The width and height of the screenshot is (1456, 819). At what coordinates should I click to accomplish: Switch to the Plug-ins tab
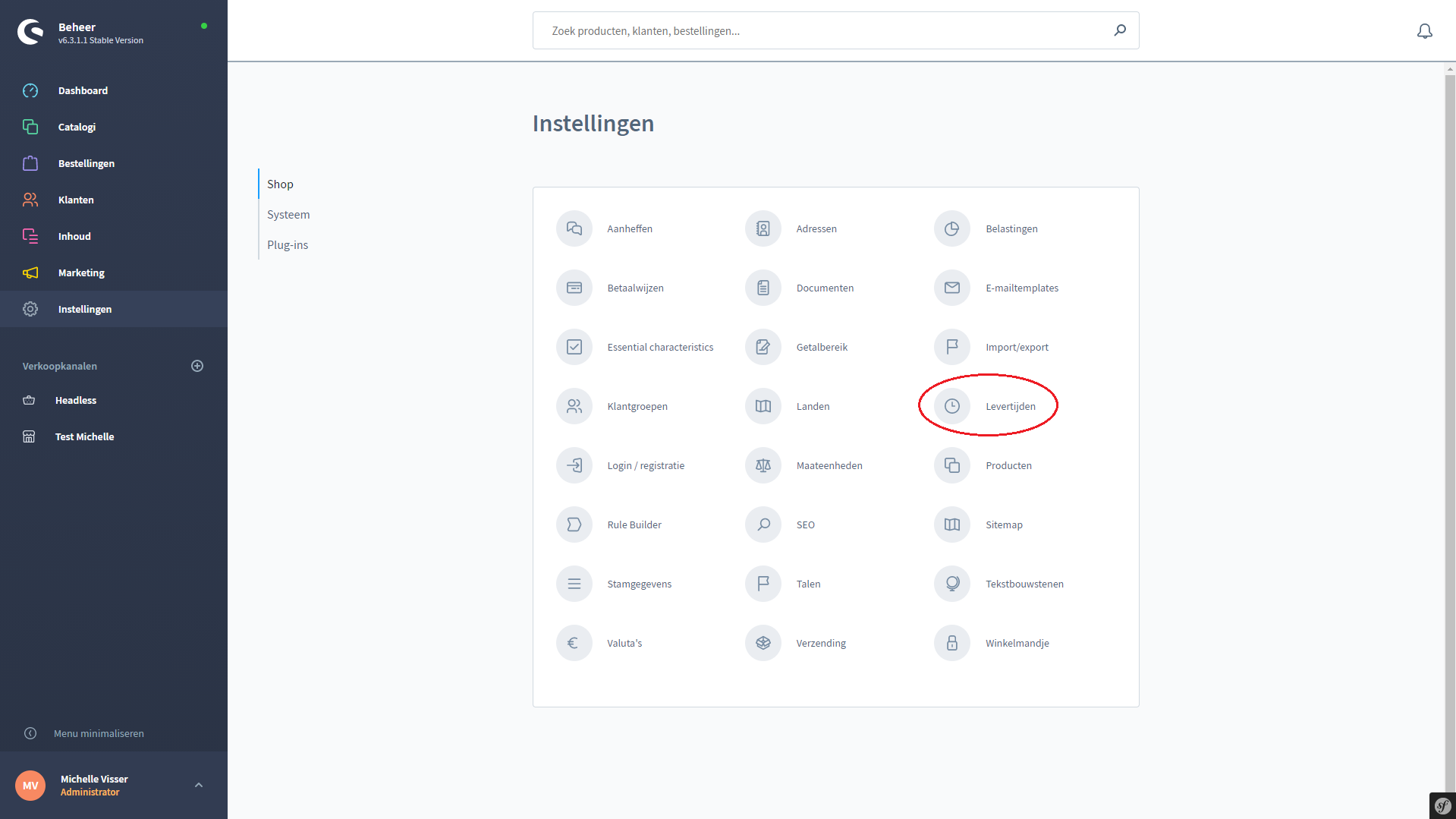click(288, 245)
